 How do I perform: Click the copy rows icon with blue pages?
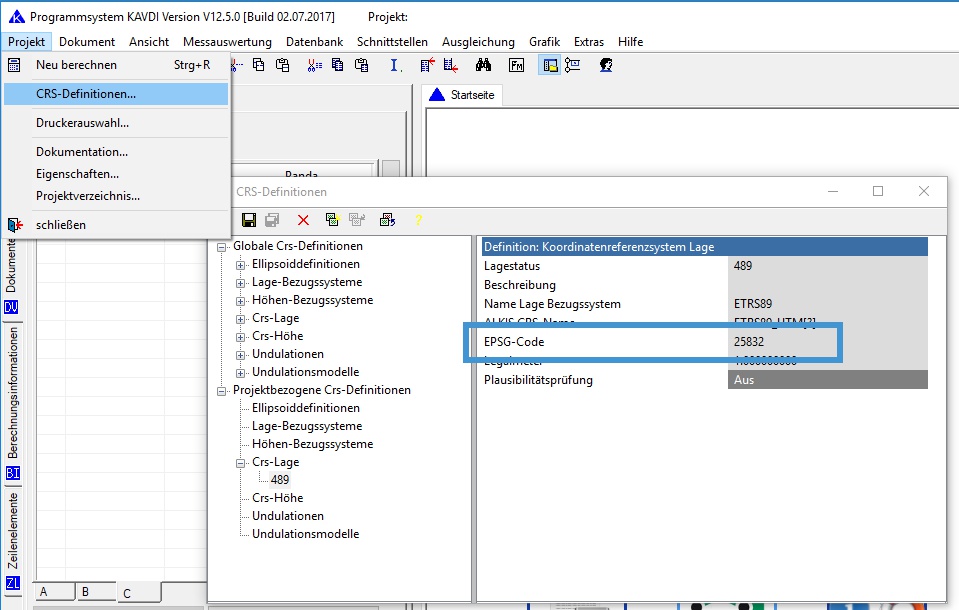tap(338, 65)
